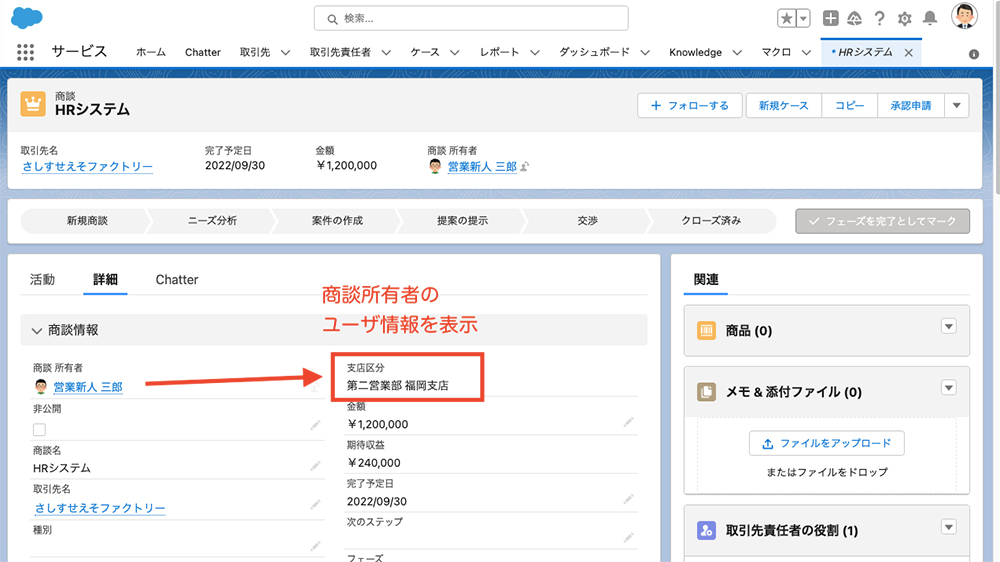Expand the Knowledge nav dropdown

[x=737, y=53]
